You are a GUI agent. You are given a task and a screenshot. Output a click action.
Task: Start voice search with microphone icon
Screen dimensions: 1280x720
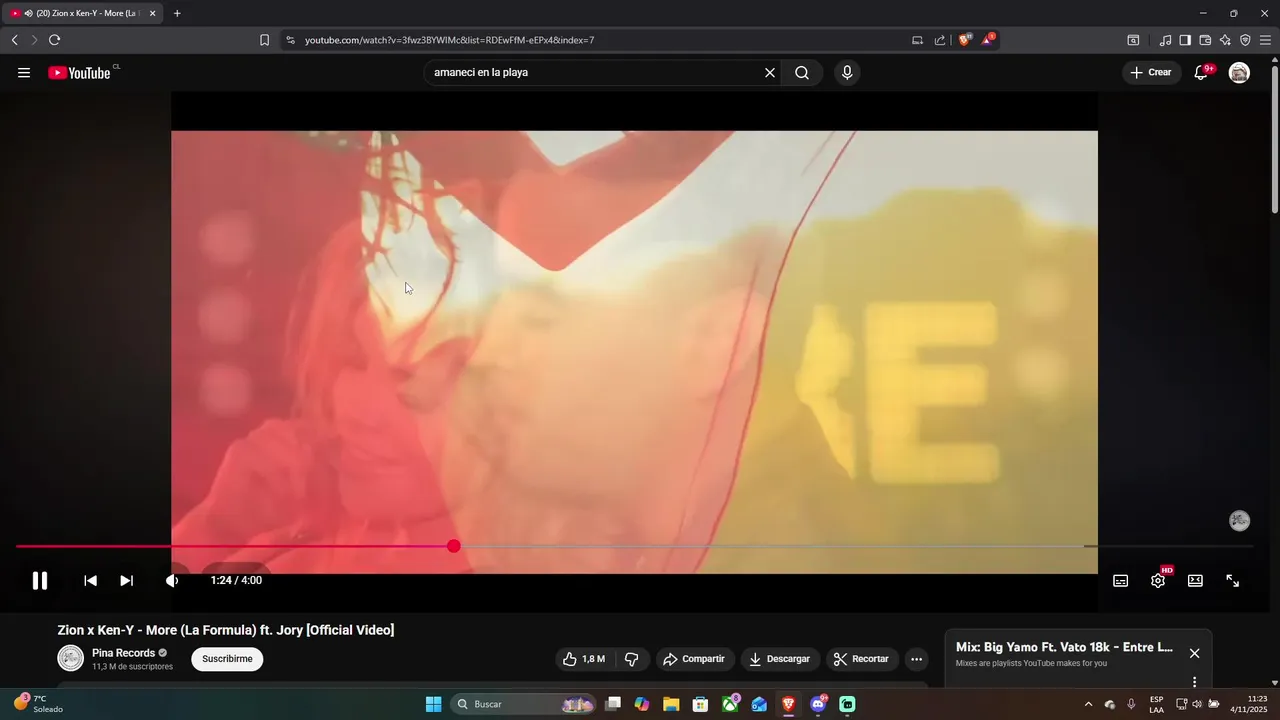click(847, 73)
